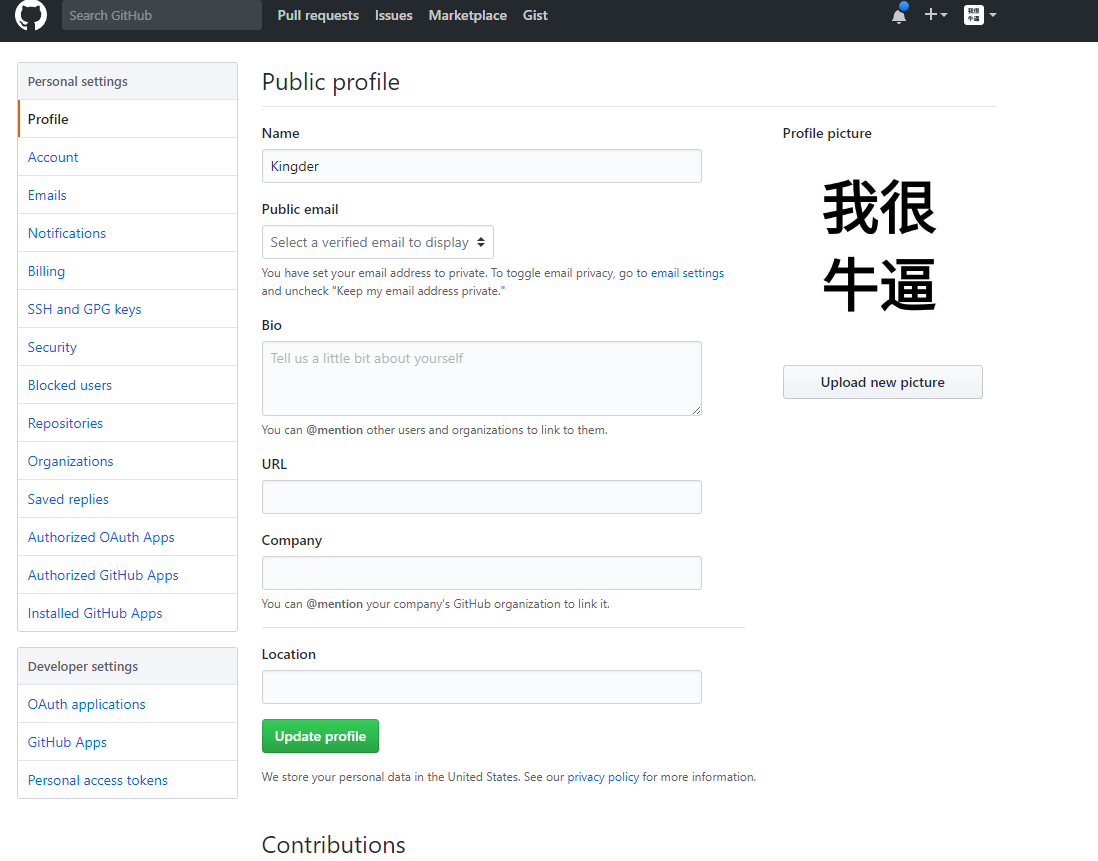1098x861 pixels.
Task: Click the URL input field
Action: coord(482,497)
